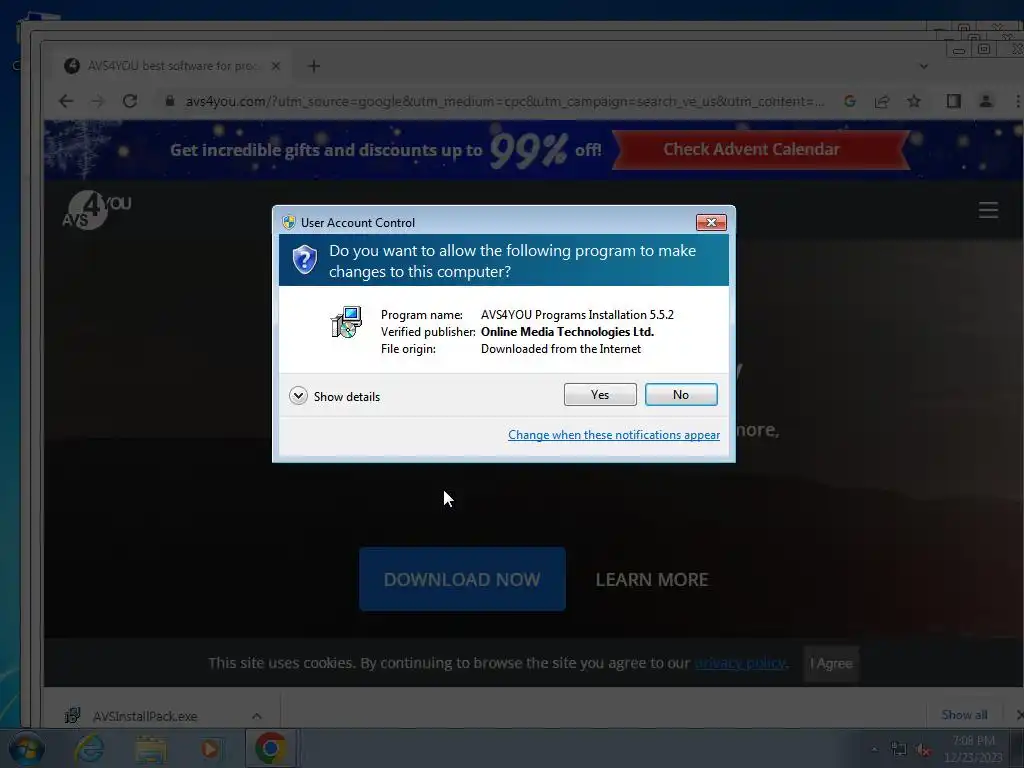
Task: Click the installer program icon in dialog
Action: click(x=346, y=322)
